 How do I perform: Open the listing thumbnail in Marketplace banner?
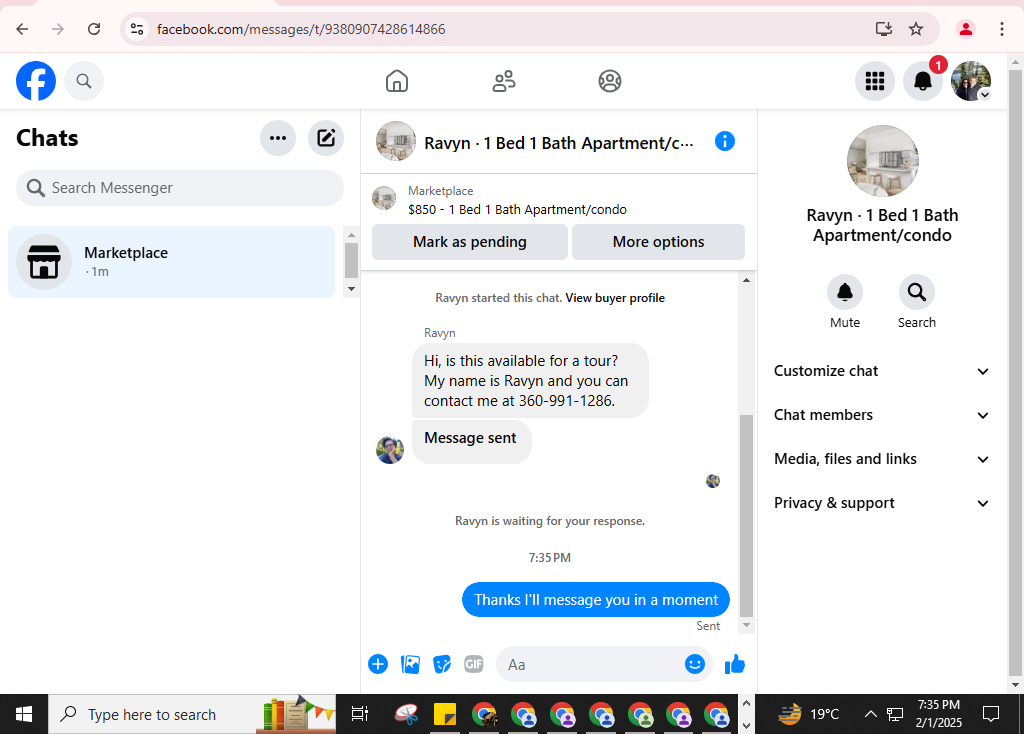384,198
